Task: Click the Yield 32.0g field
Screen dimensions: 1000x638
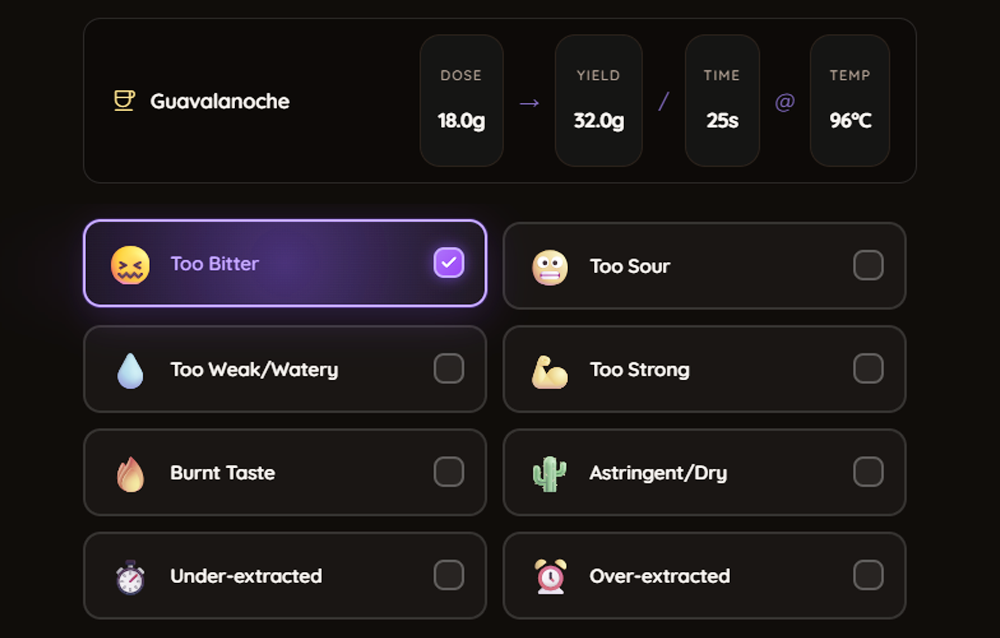Action: click(x=598, y=101)
